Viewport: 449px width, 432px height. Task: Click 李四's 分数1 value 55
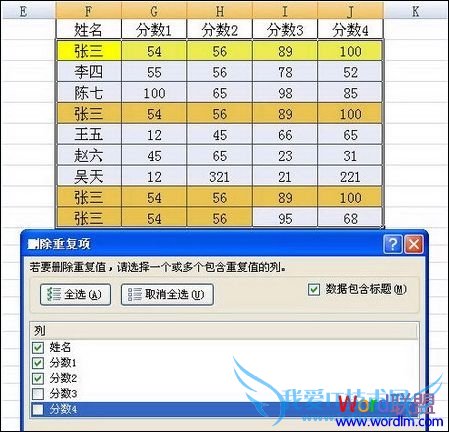(x=154, y=72)
